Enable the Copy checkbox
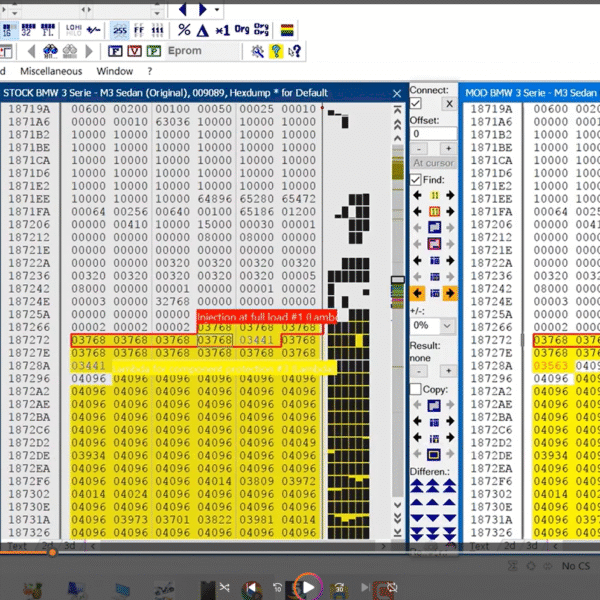 416,389
